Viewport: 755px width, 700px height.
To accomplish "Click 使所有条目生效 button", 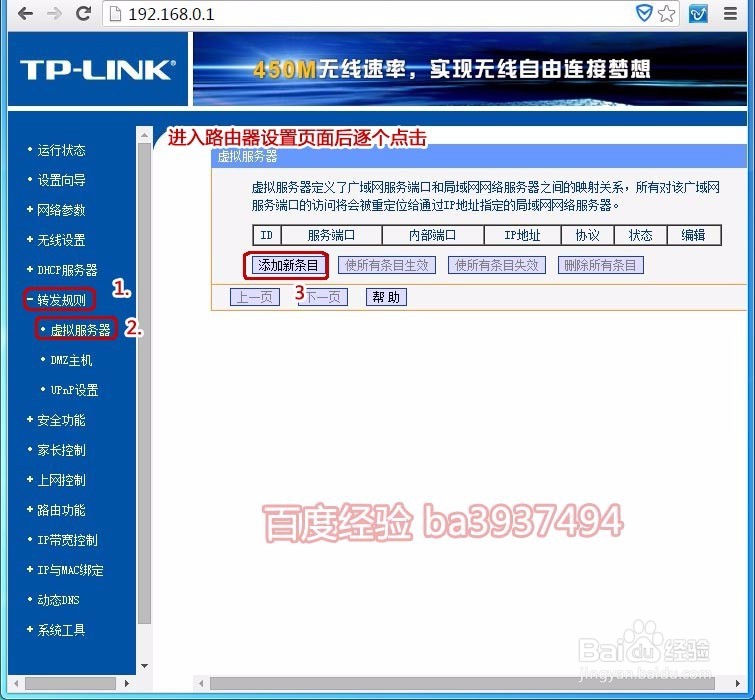I will click(x=387, y=265).
